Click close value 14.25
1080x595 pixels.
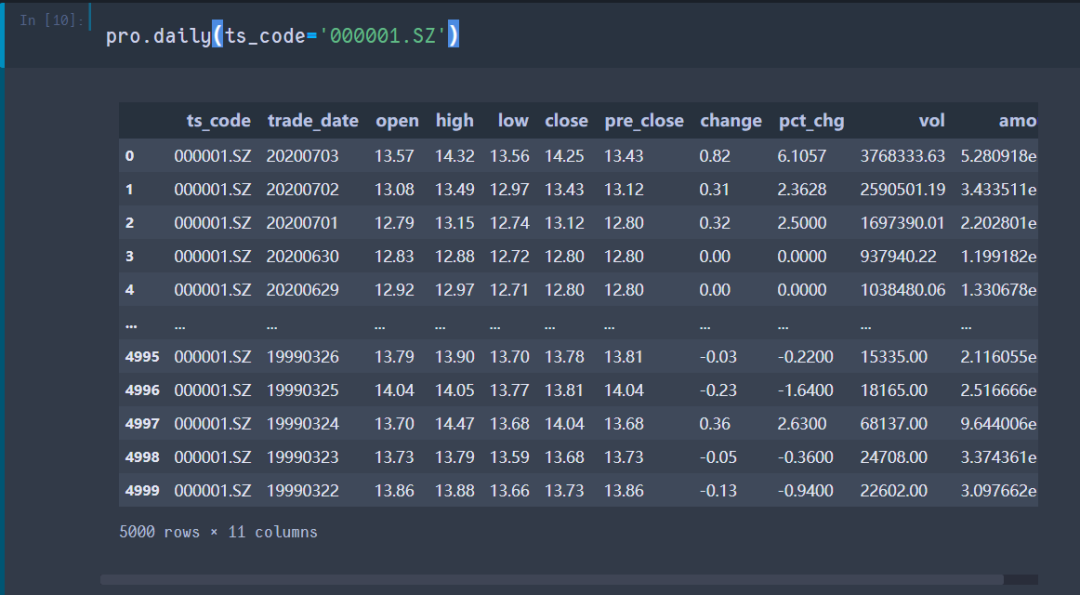564,156
